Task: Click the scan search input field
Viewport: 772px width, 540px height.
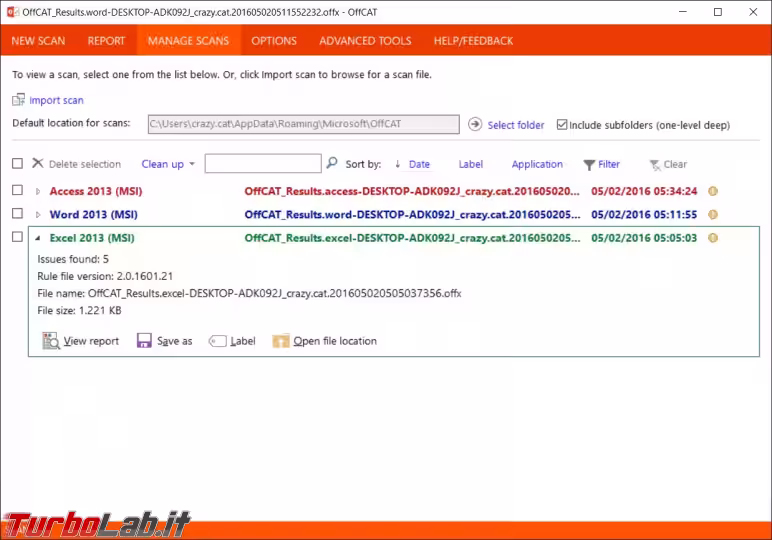Action: pyautogui.click(x=263, y=163)
